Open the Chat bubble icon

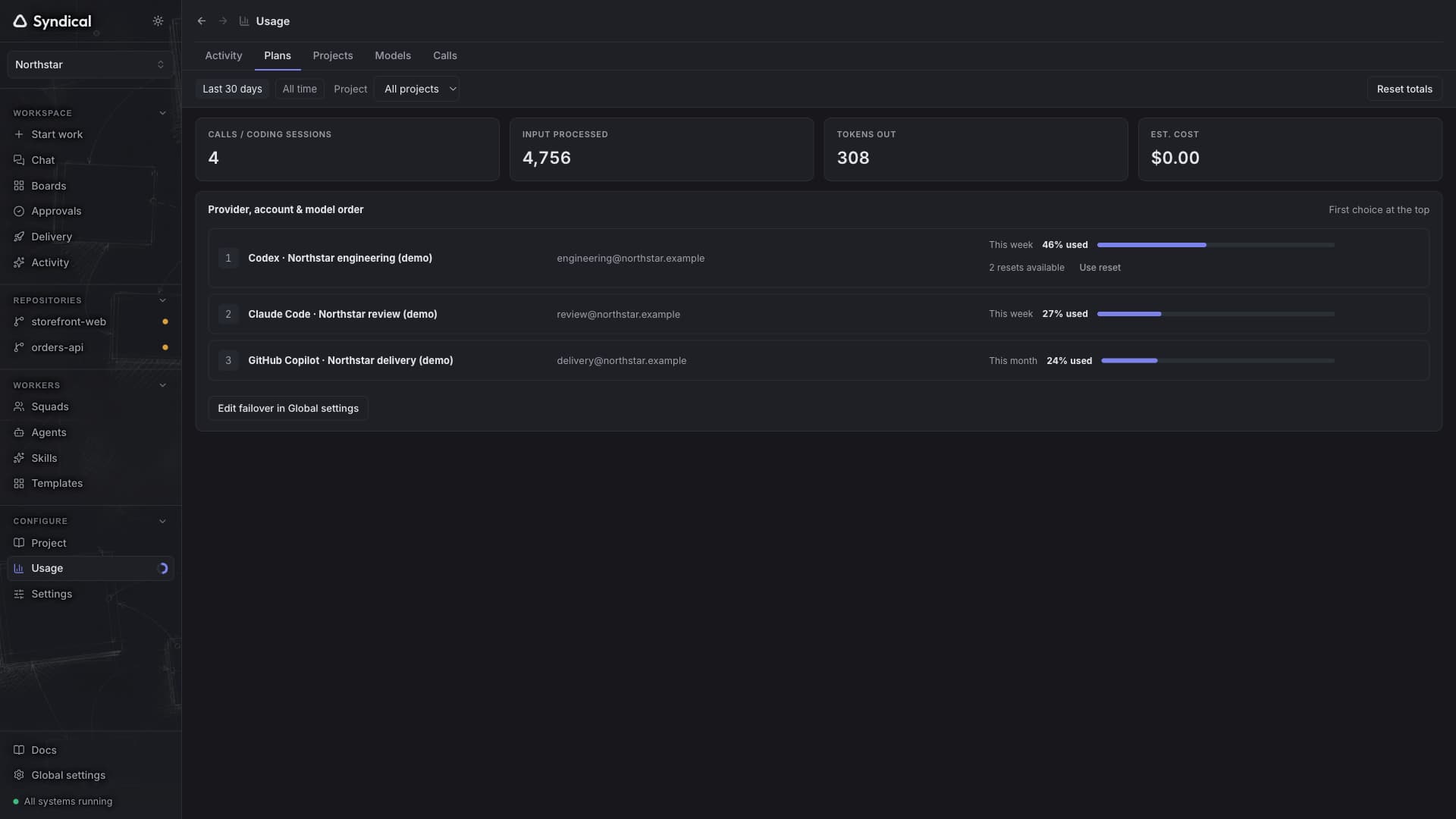[x=19, y=160]
